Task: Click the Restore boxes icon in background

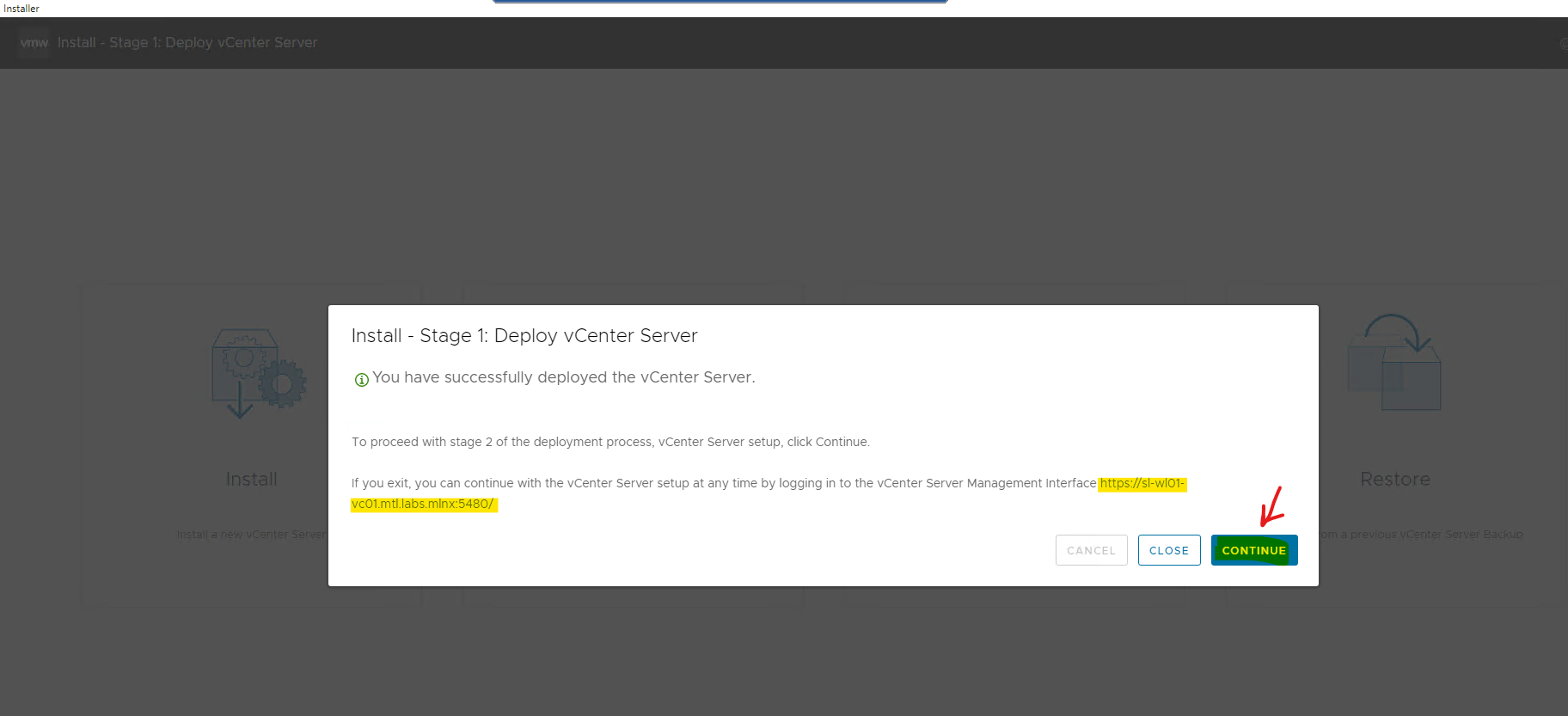Action: point(1393,362)
